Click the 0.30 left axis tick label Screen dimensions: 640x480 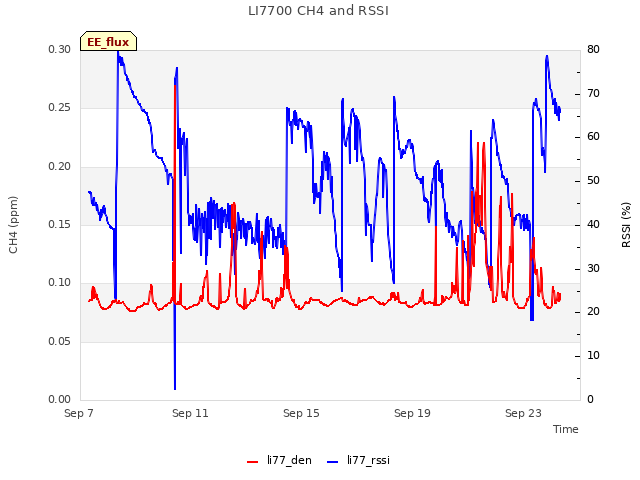[x=60, y=49]
